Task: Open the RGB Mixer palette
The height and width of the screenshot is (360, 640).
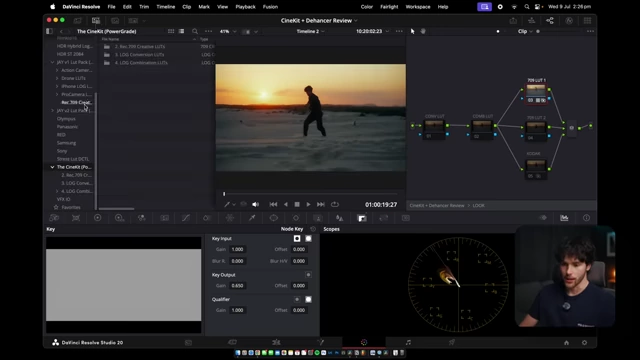Action: [x=142, y=218]
